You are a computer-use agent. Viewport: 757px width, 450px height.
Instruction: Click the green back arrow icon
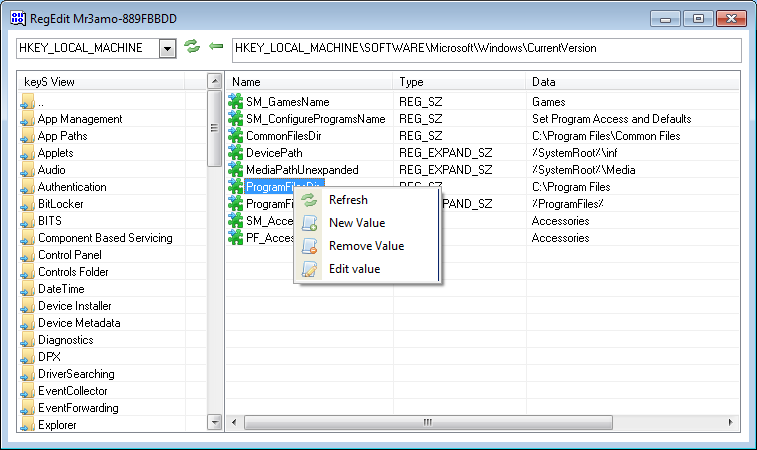coord(216,46)
